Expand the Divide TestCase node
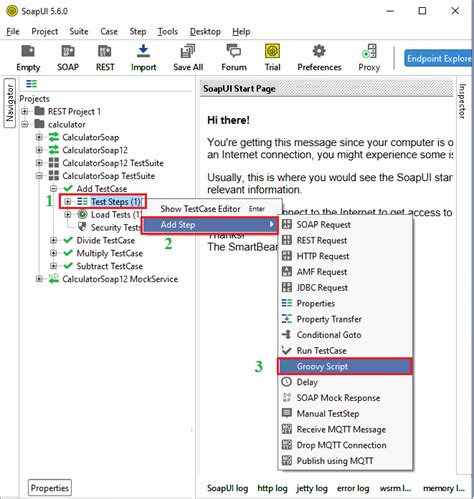Screen dimensions: 474x499 [53, 240]
